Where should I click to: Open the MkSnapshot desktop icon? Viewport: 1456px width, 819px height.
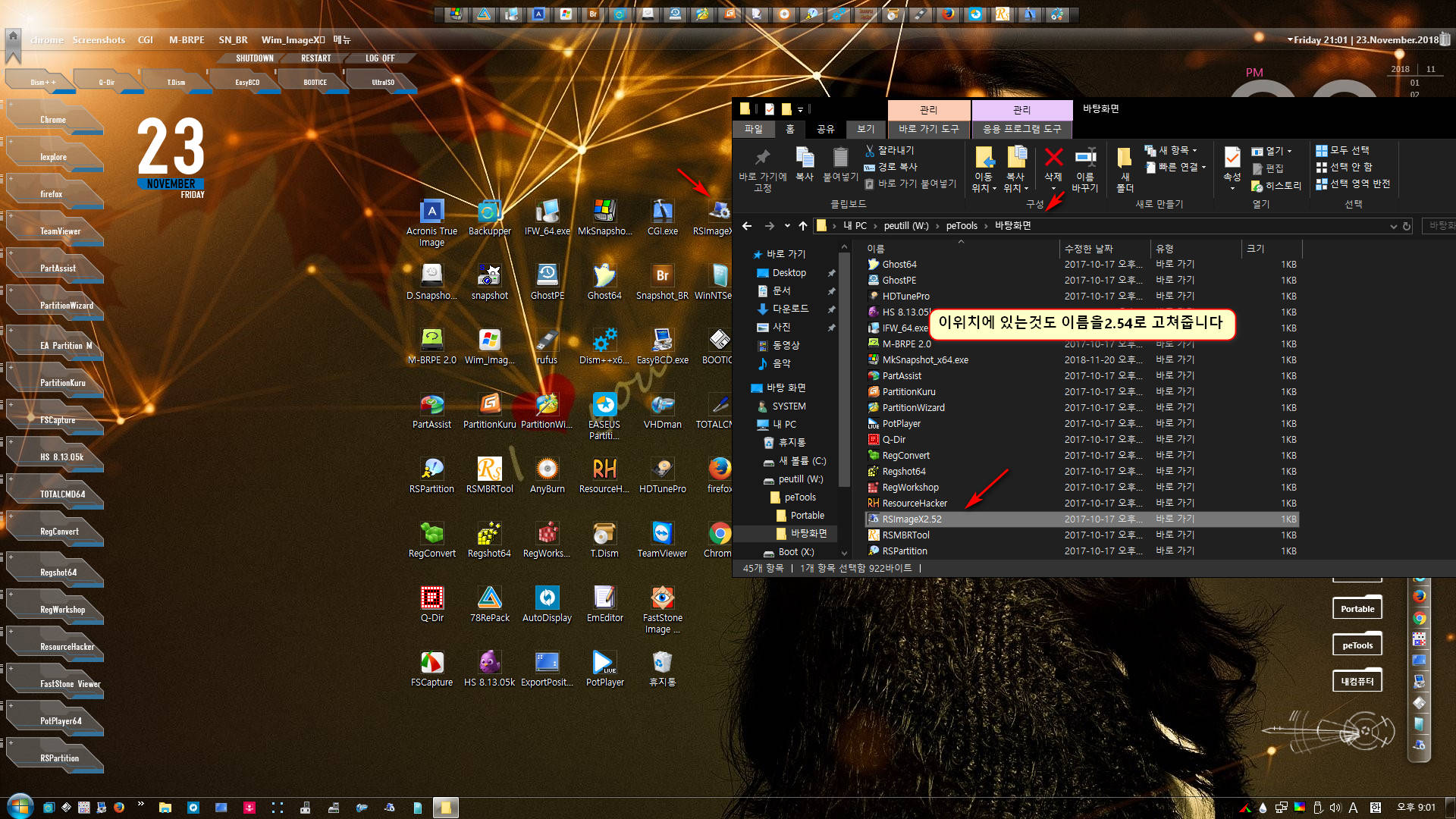point(604,218)
